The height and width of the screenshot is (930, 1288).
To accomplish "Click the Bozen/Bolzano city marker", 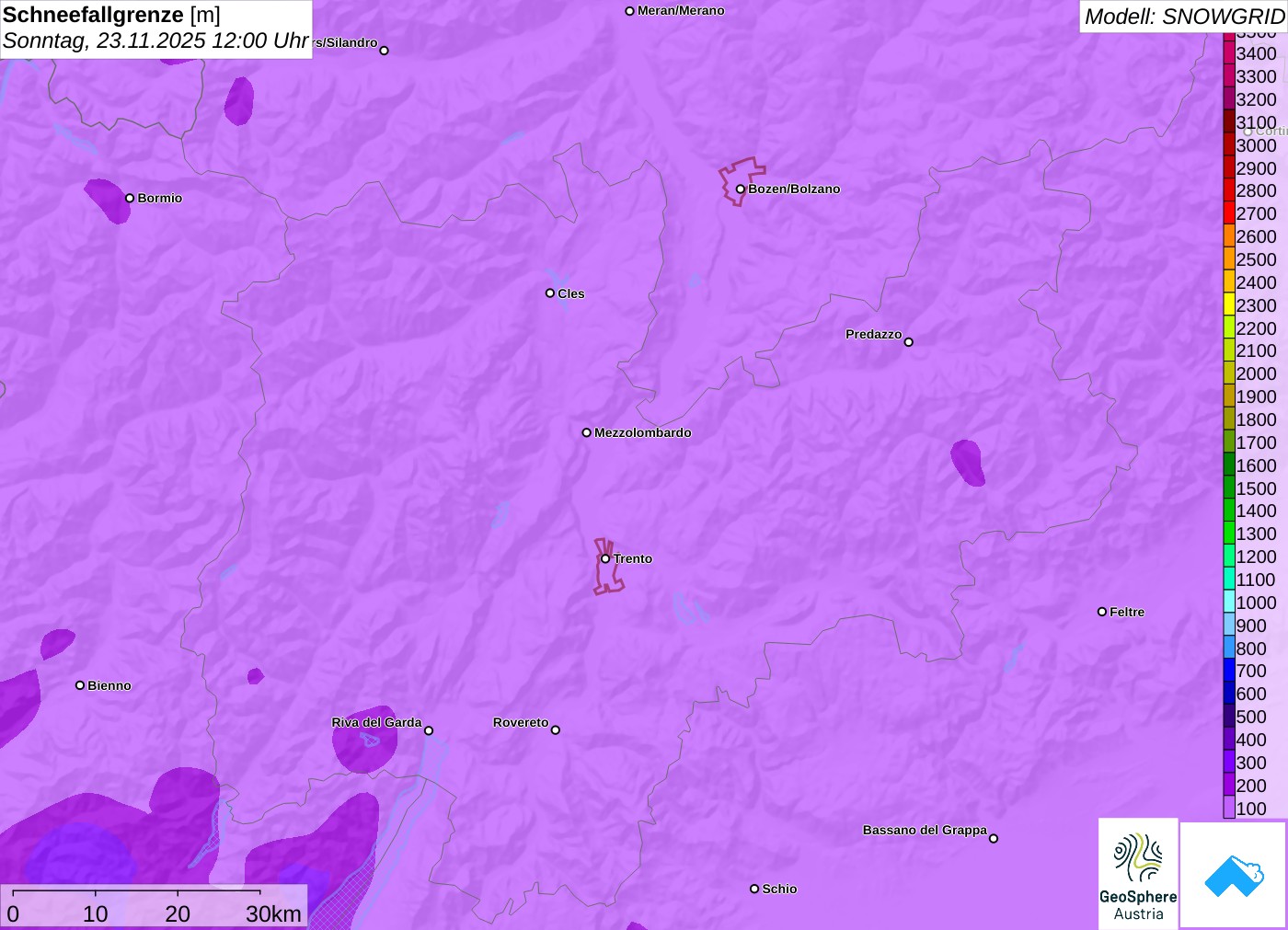I will click(x=740, y=189).
